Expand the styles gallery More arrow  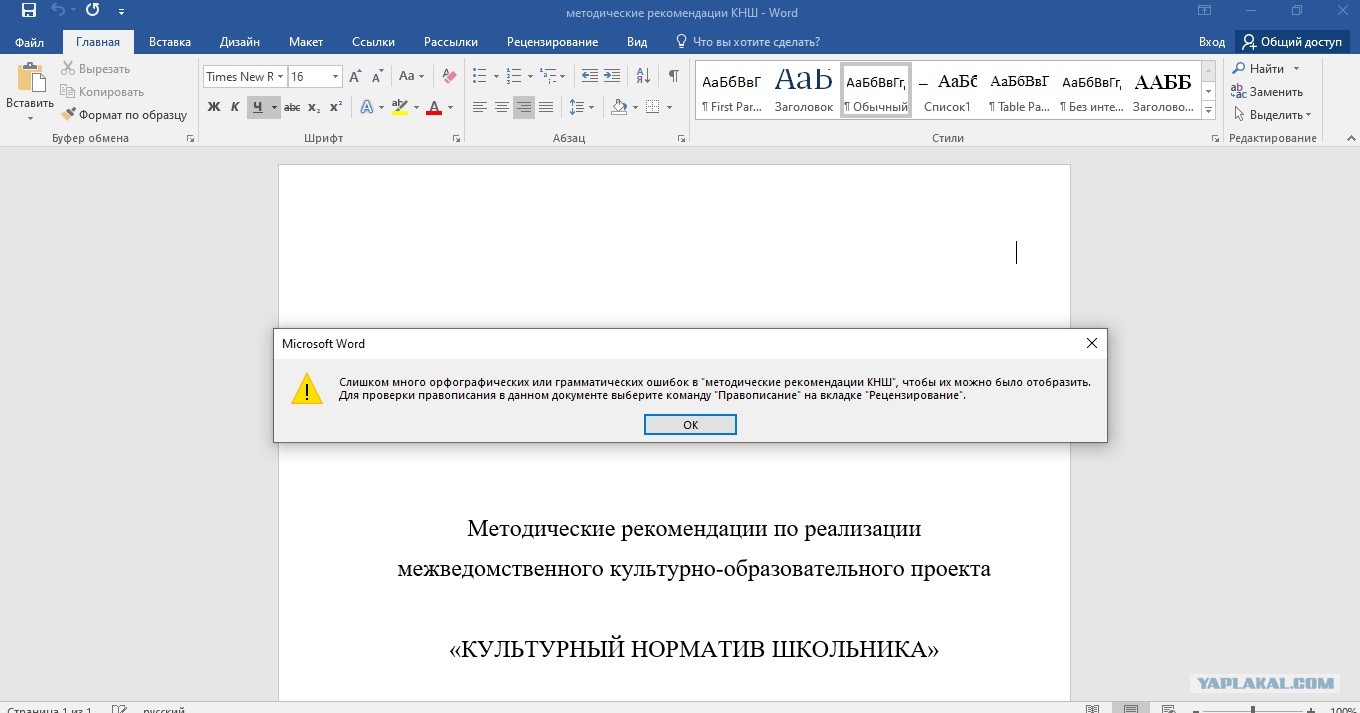click(1208, 109)
